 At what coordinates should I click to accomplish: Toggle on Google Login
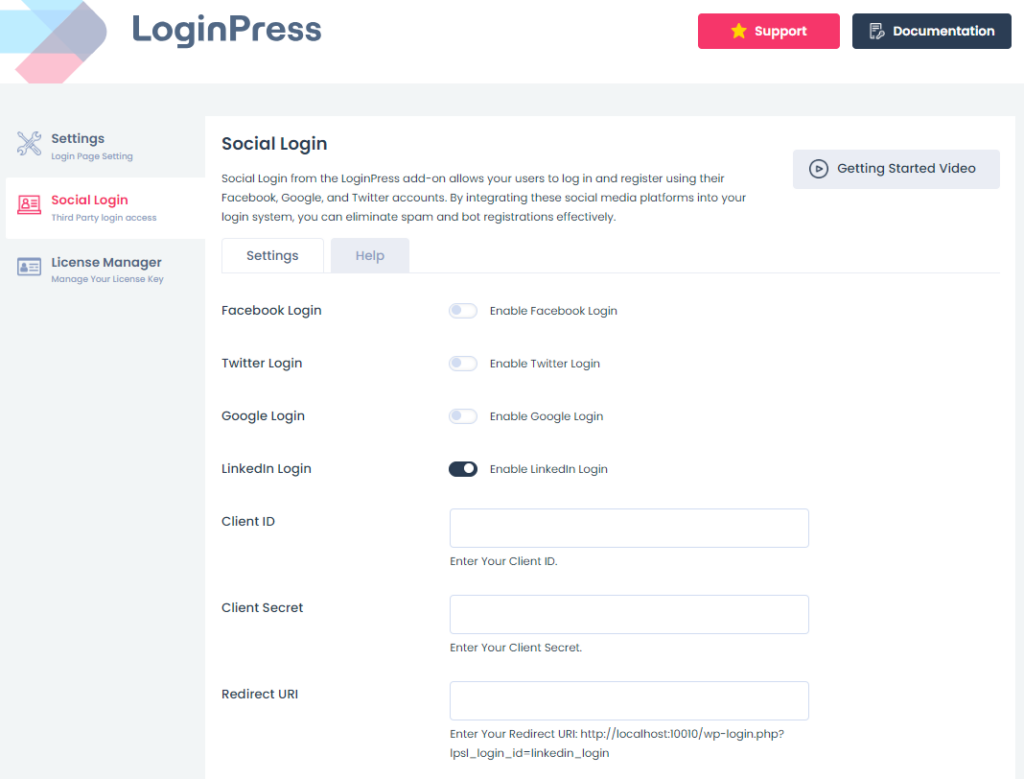pos(463,417)
